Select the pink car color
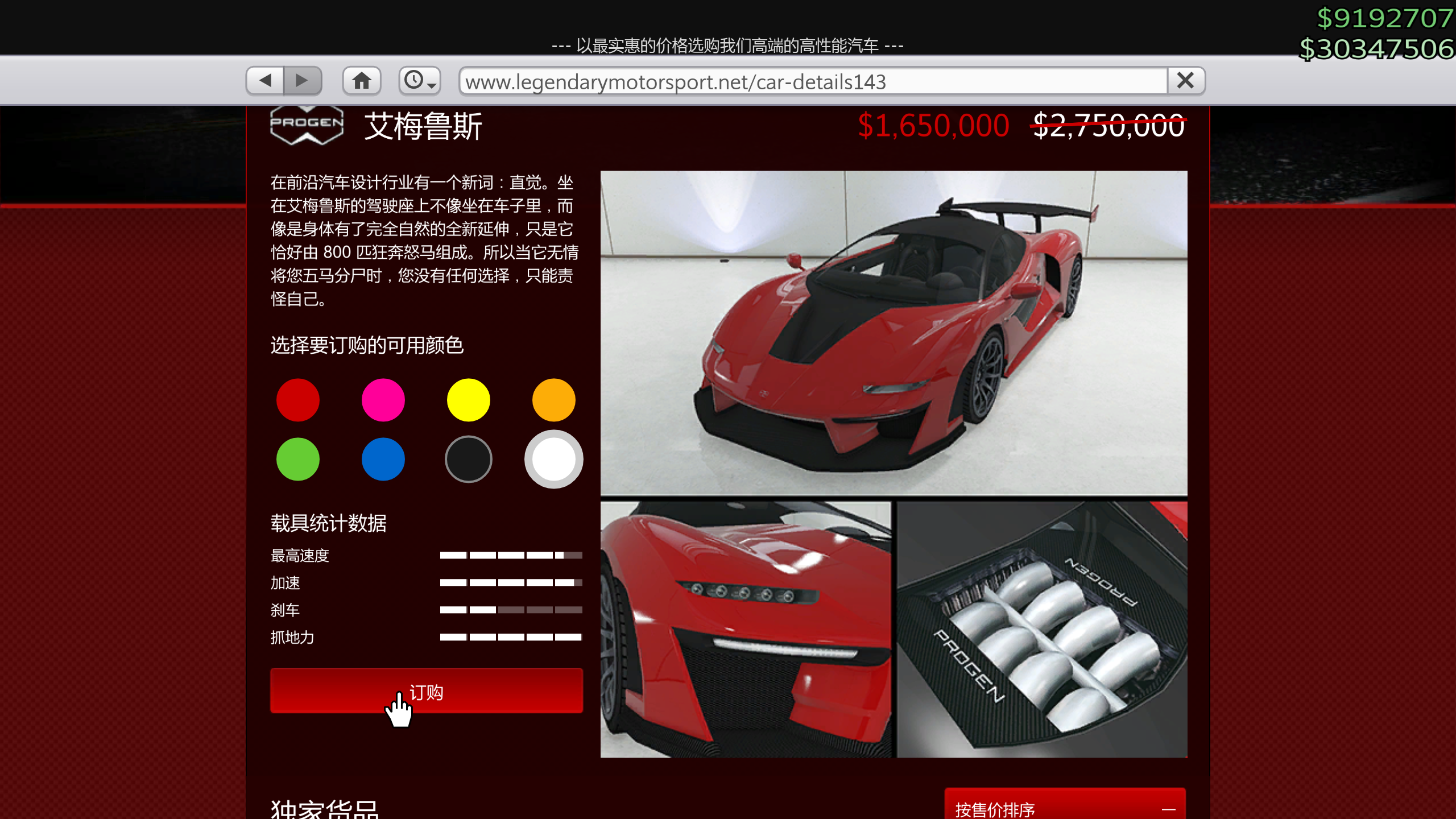Viewport: 1456px width, 819px height. (x=383, y=400)
